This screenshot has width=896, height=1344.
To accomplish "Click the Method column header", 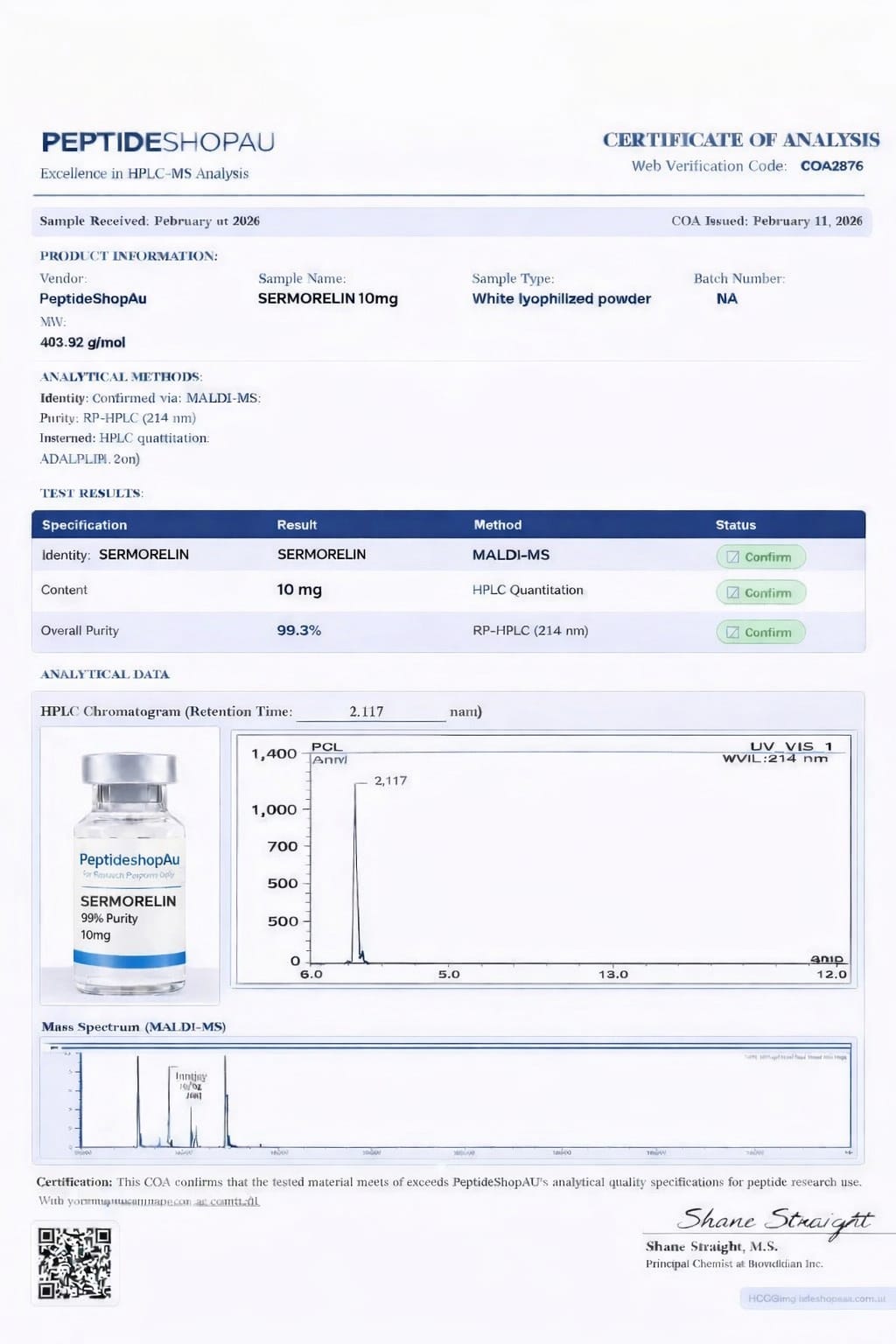I will point(498,525).
